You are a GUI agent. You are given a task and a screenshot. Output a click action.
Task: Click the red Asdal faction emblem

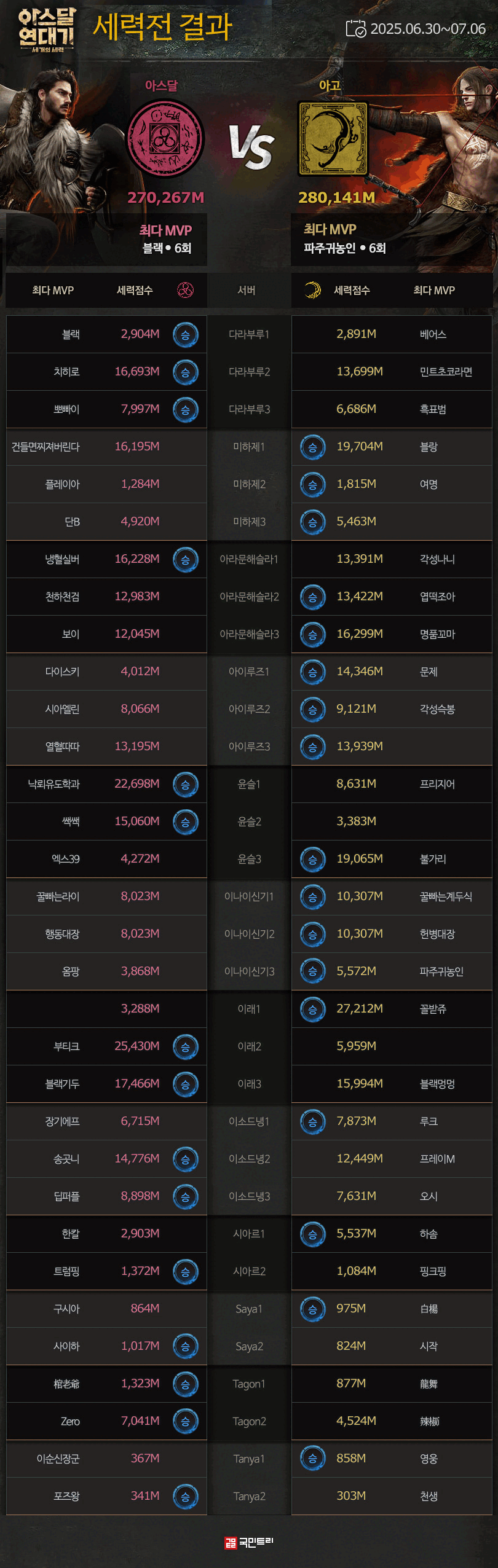[x=165, y=139]
